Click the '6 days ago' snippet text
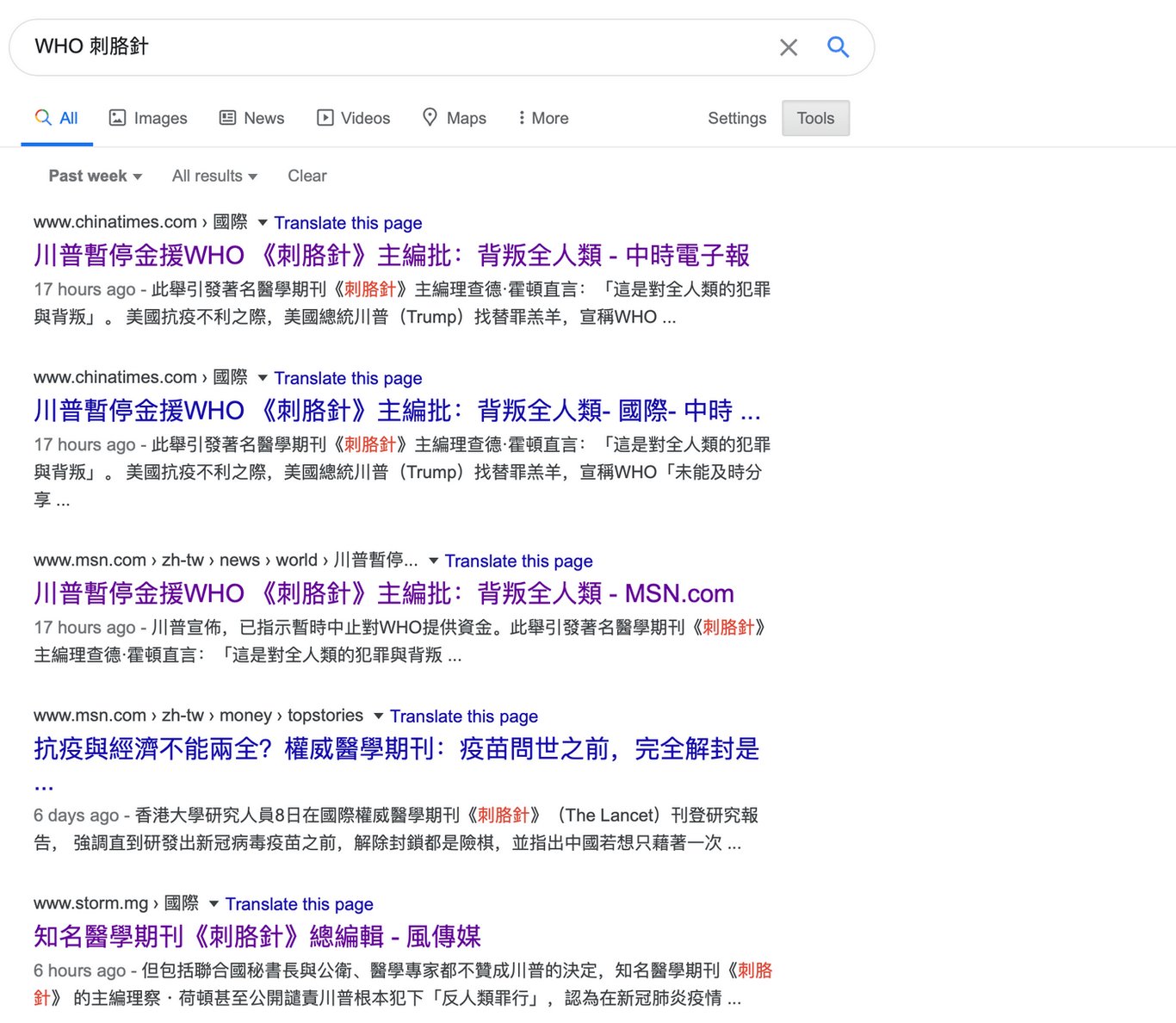1176x1023 pixels. (x=76, y=815)
